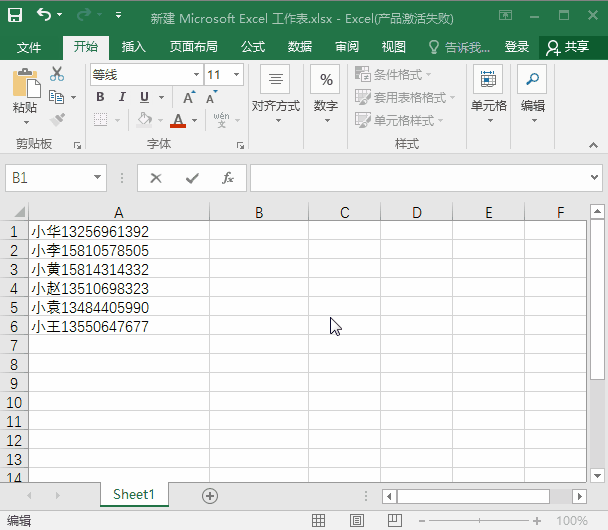Open the 插入 ribbon tab
The height and width of the screenshot is (530, 608).
[133, 47]
